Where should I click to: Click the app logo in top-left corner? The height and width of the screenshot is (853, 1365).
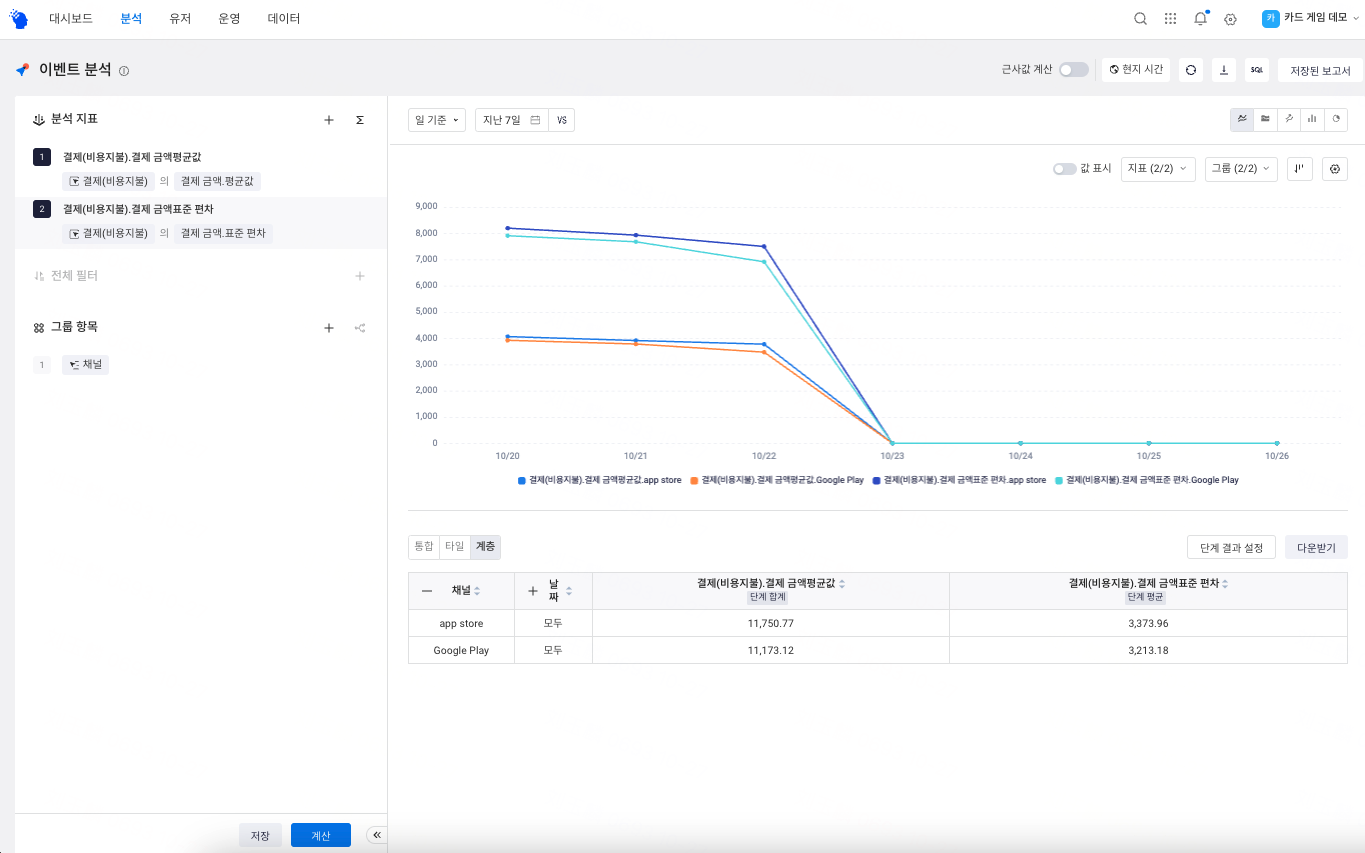click(19, 19)
